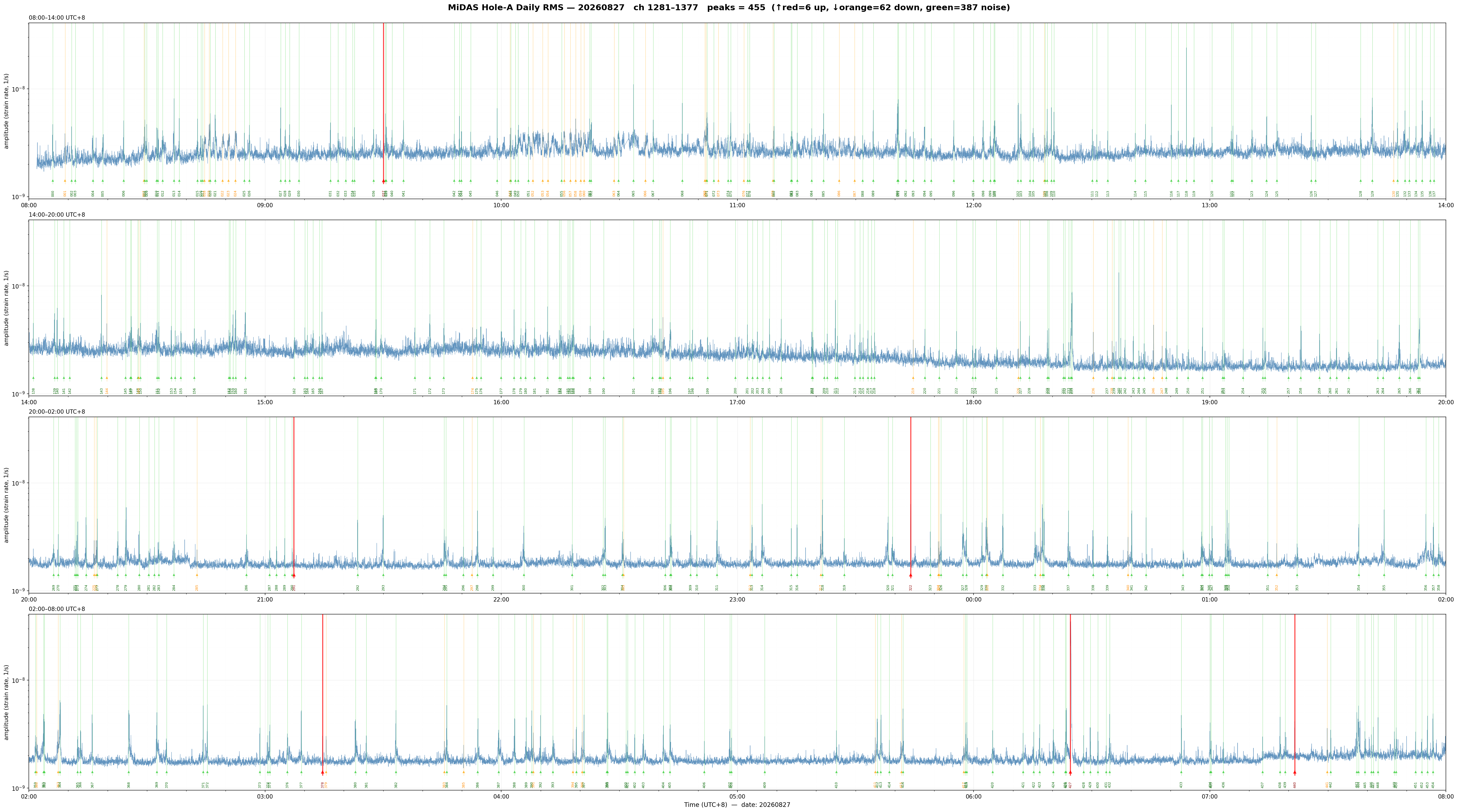This screenshot has height=812, width=1458.
Task: Click the 10:00 time tick label
Action: click(x=501, y=205)
